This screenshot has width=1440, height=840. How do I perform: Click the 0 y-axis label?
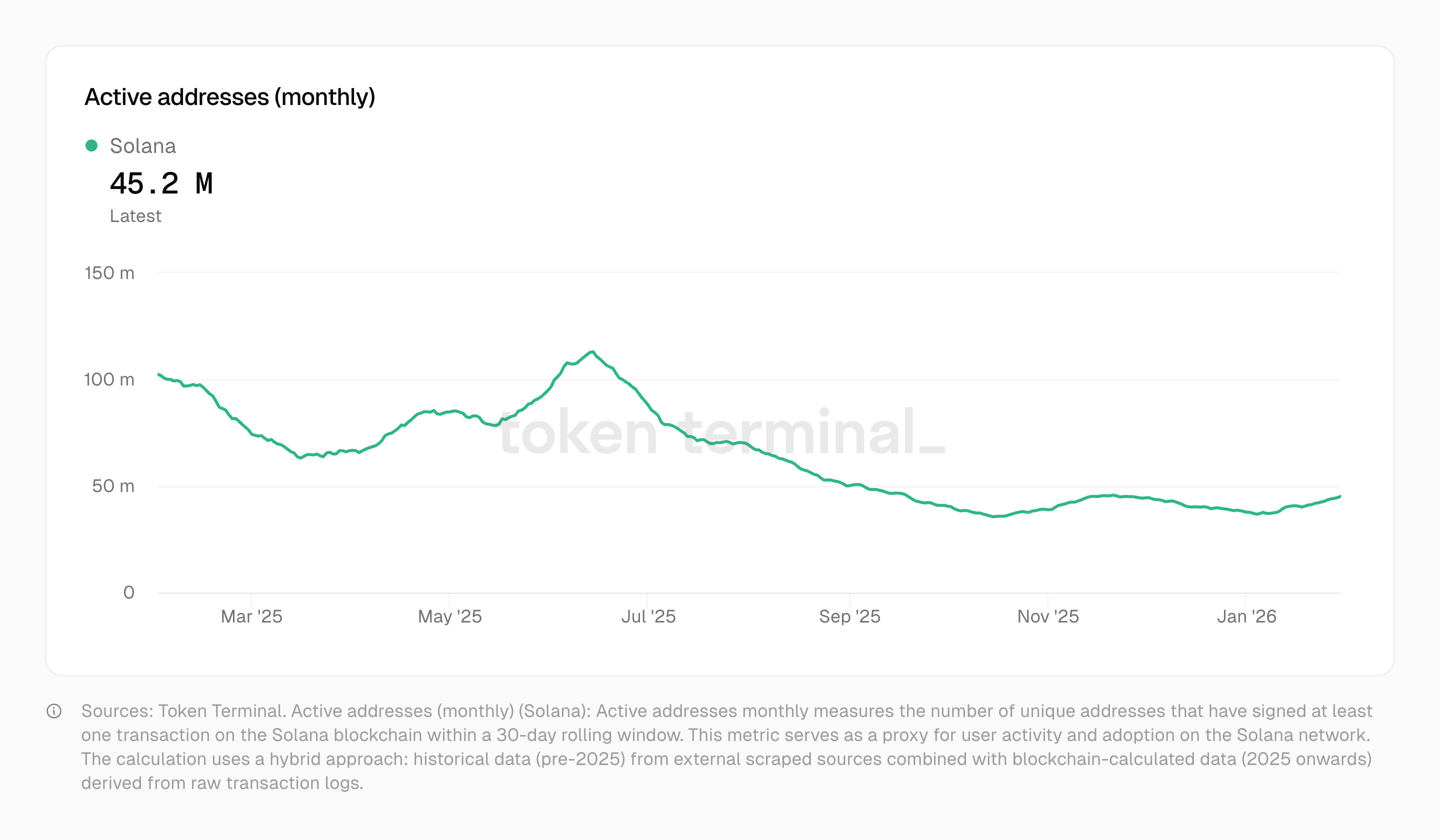coord(129,592)
